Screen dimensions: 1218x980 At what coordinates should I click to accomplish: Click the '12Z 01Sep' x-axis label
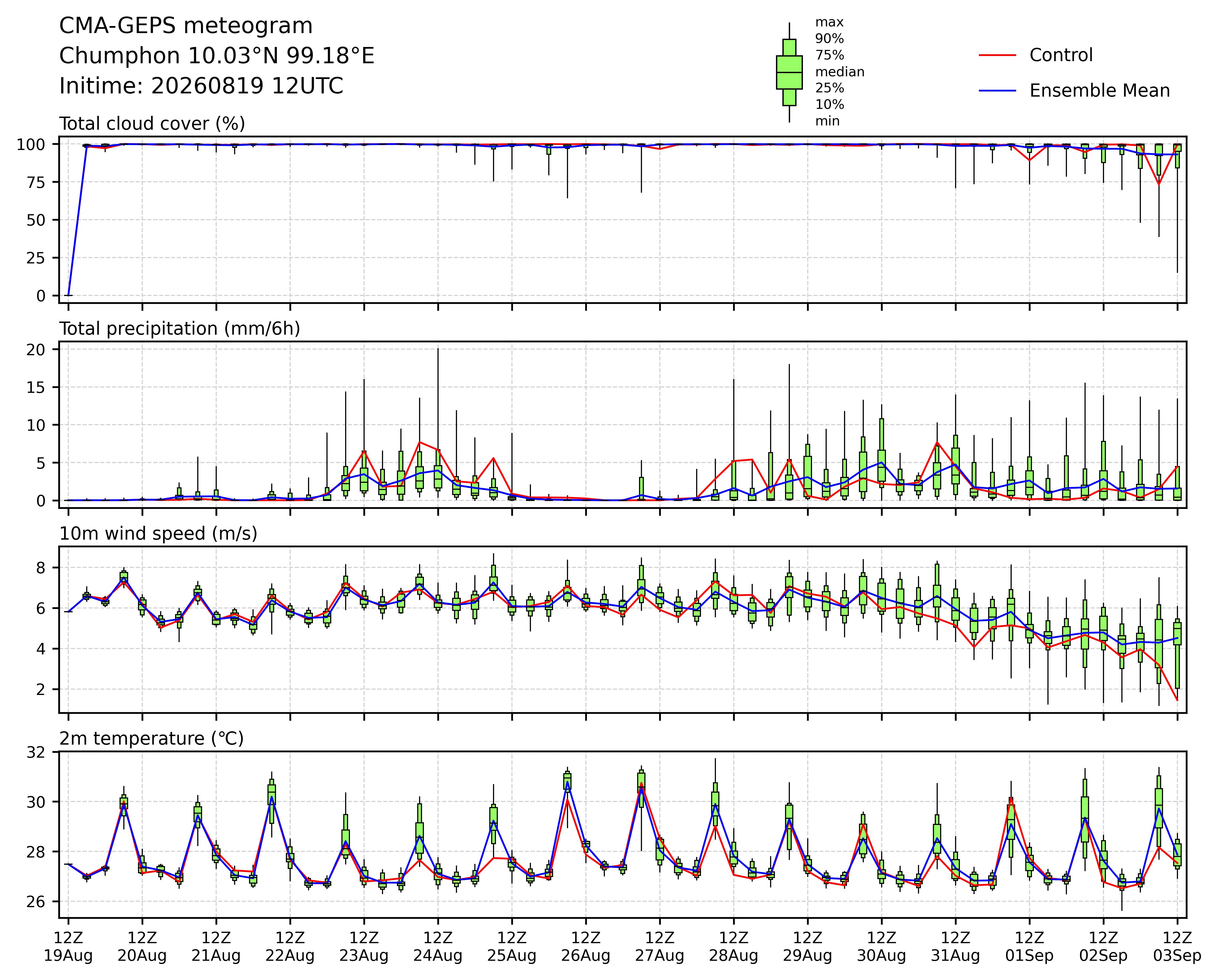[1029, 946]
